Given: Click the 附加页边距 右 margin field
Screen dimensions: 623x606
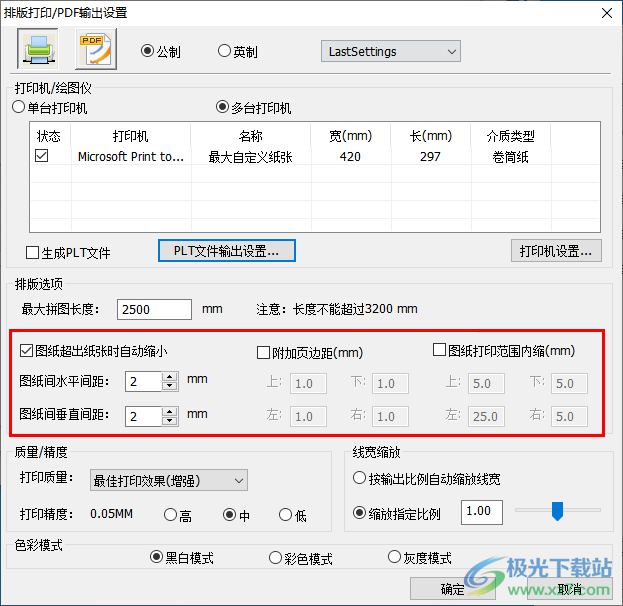Looking at the screenshot, I should click(x=390, y=416).
